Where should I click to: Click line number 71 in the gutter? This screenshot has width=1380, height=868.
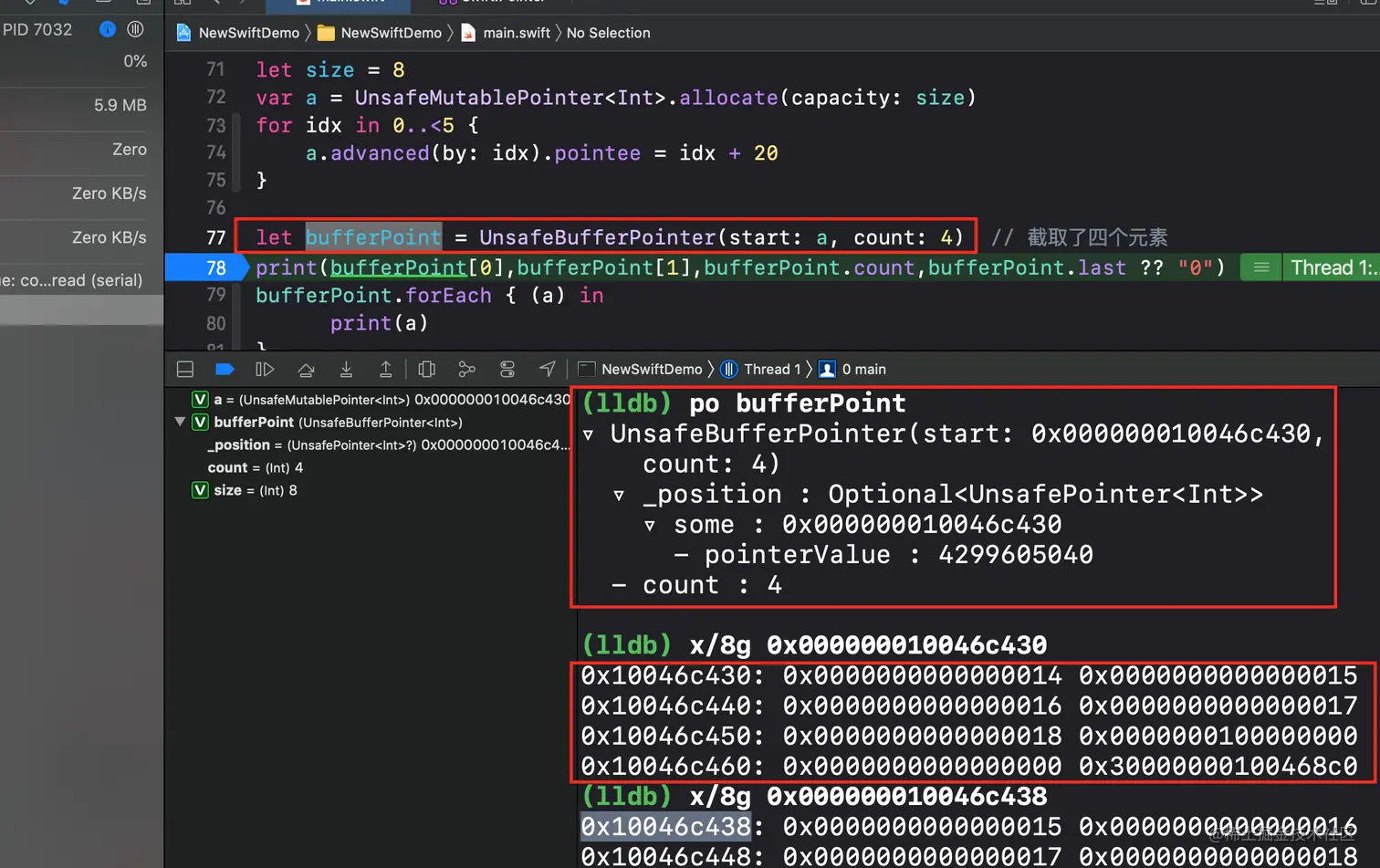click(215, 69)
